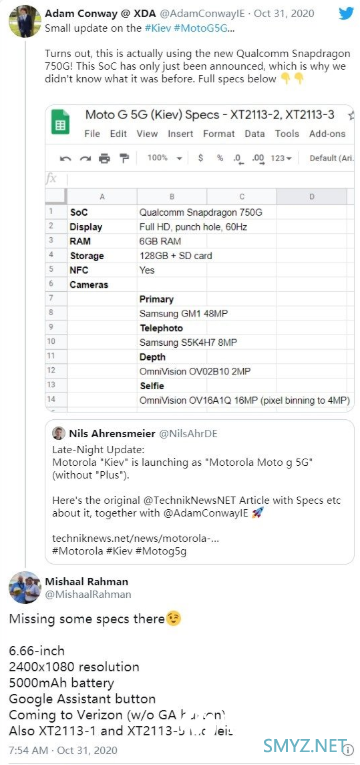Open the Default (Arial) font dropdown
360x765 pixels.
[x=331, y=158]
